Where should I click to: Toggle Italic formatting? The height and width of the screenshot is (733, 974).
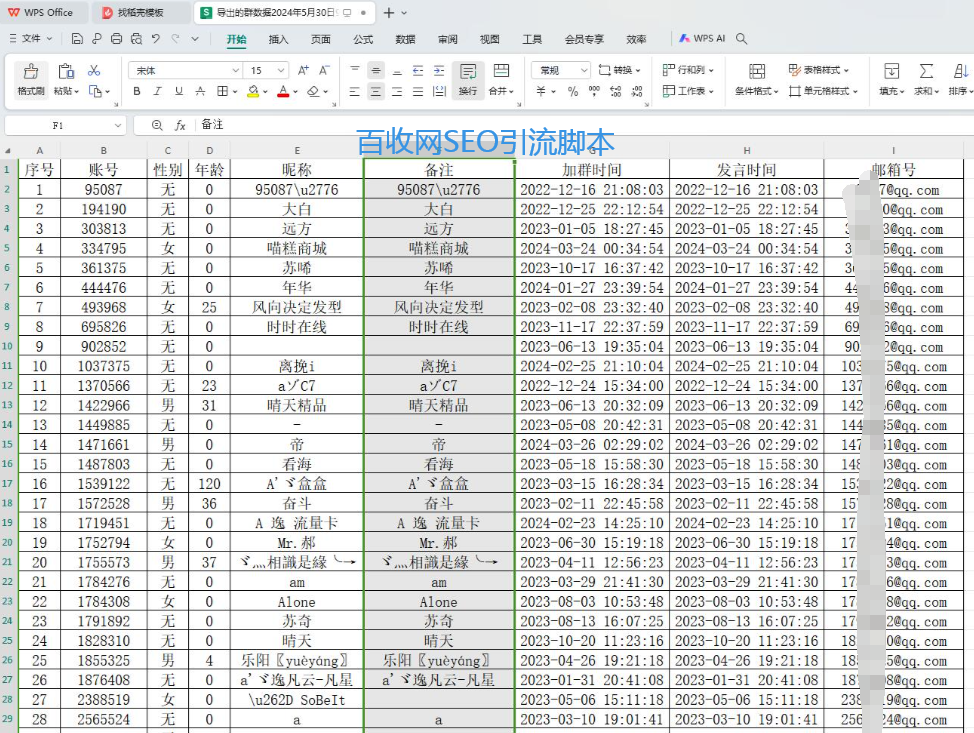[x=157, y=91]
